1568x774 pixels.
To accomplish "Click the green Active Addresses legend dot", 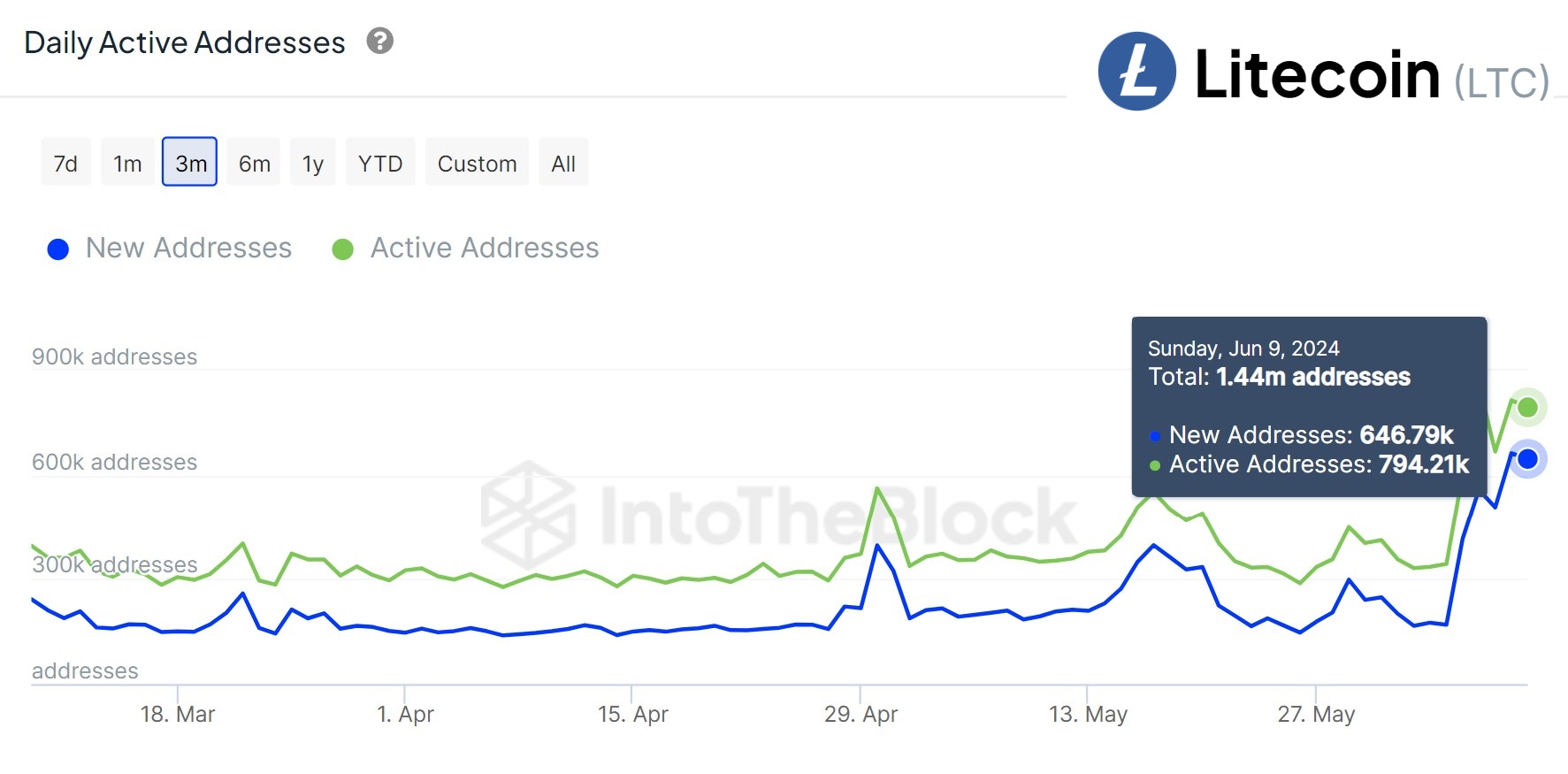I will 343,249.
